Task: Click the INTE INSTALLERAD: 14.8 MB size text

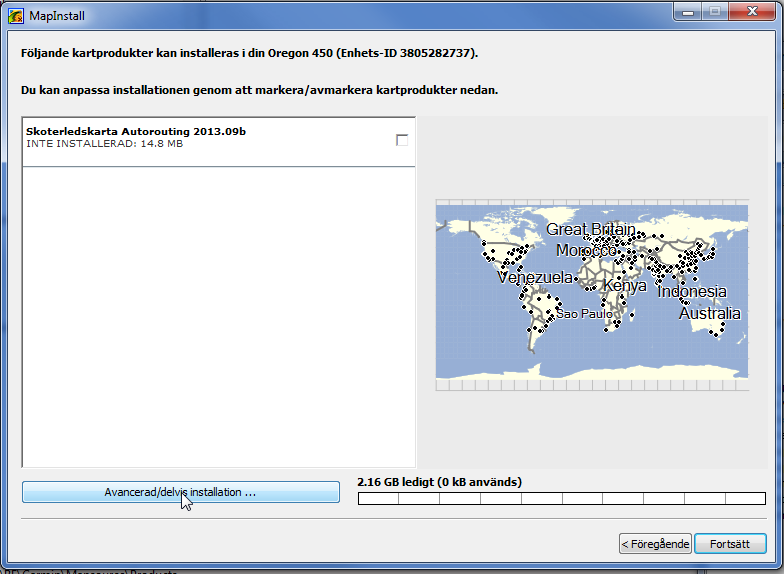Action: click(x=105, y=144)
